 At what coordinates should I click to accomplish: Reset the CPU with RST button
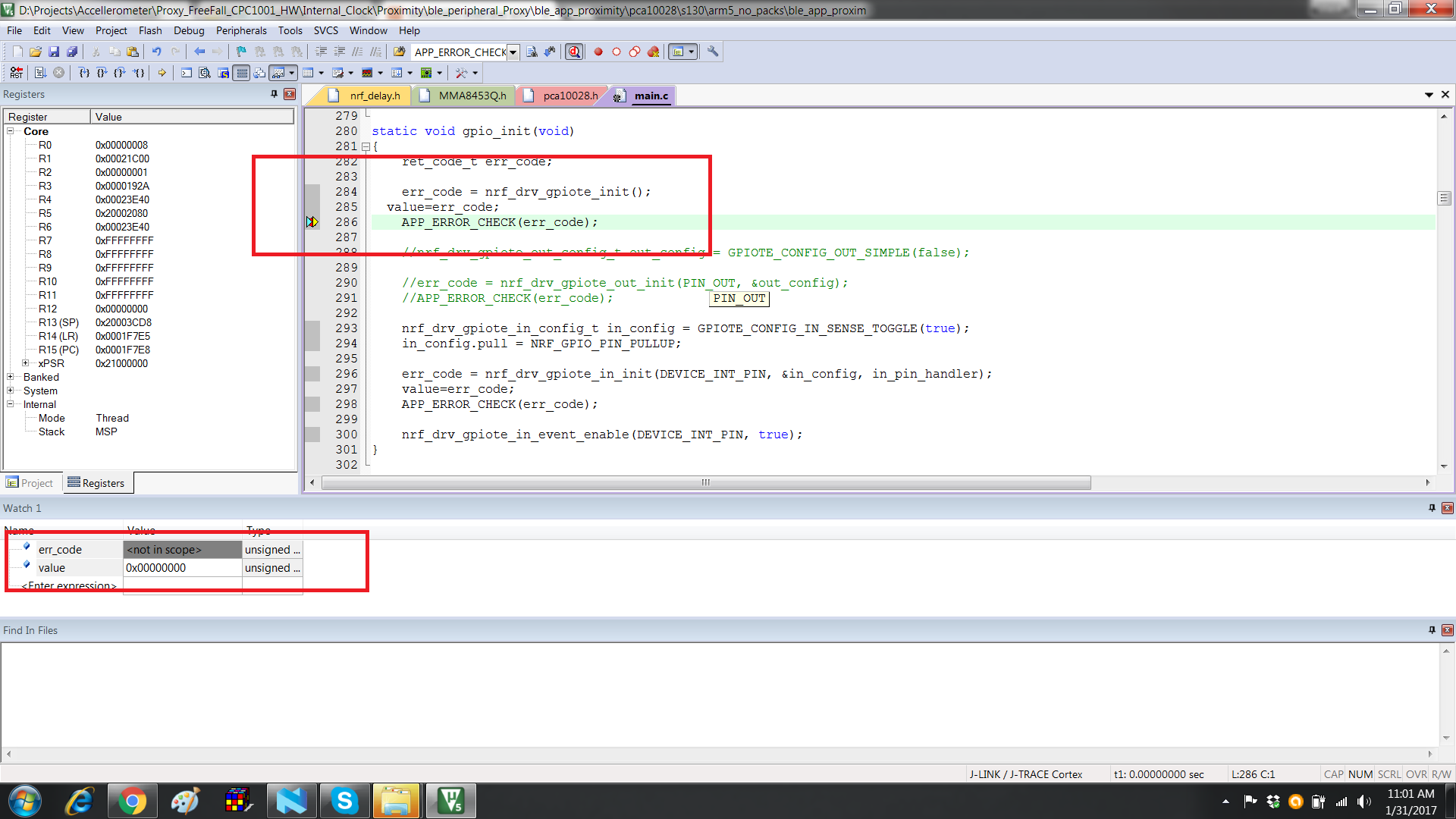click(16, 73)
